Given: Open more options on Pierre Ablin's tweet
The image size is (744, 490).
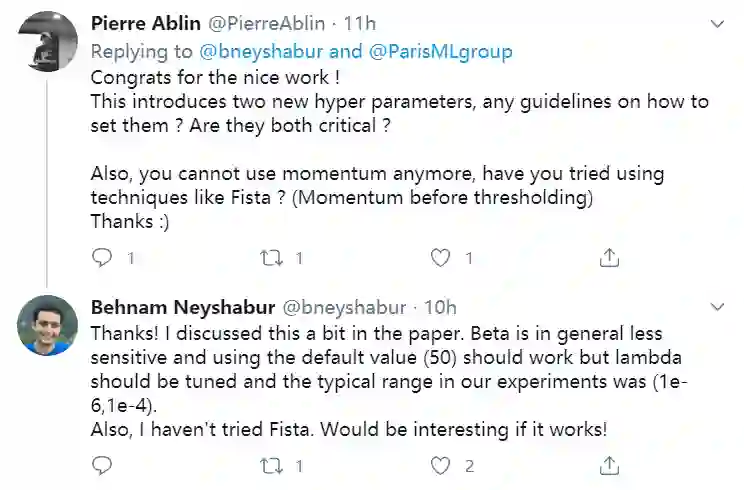Looking at the screenshot, I should click(717, 22).
